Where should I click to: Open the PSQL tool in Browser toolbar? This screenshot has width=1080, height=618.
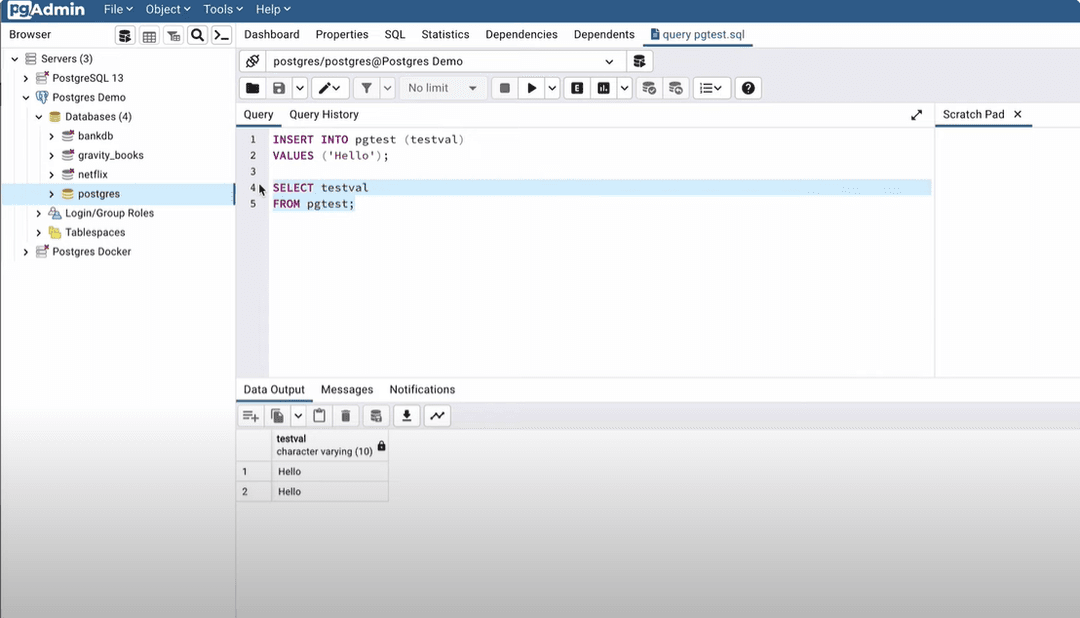tap(222, 36)
